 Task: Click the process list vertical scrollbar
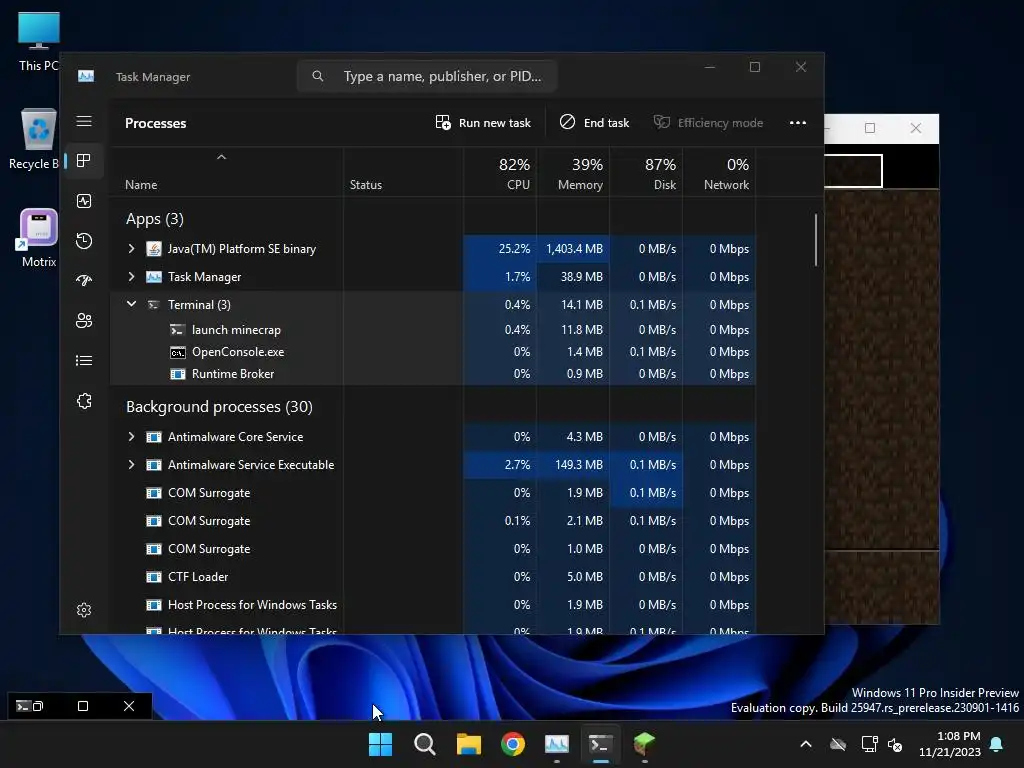click(816, 240)
